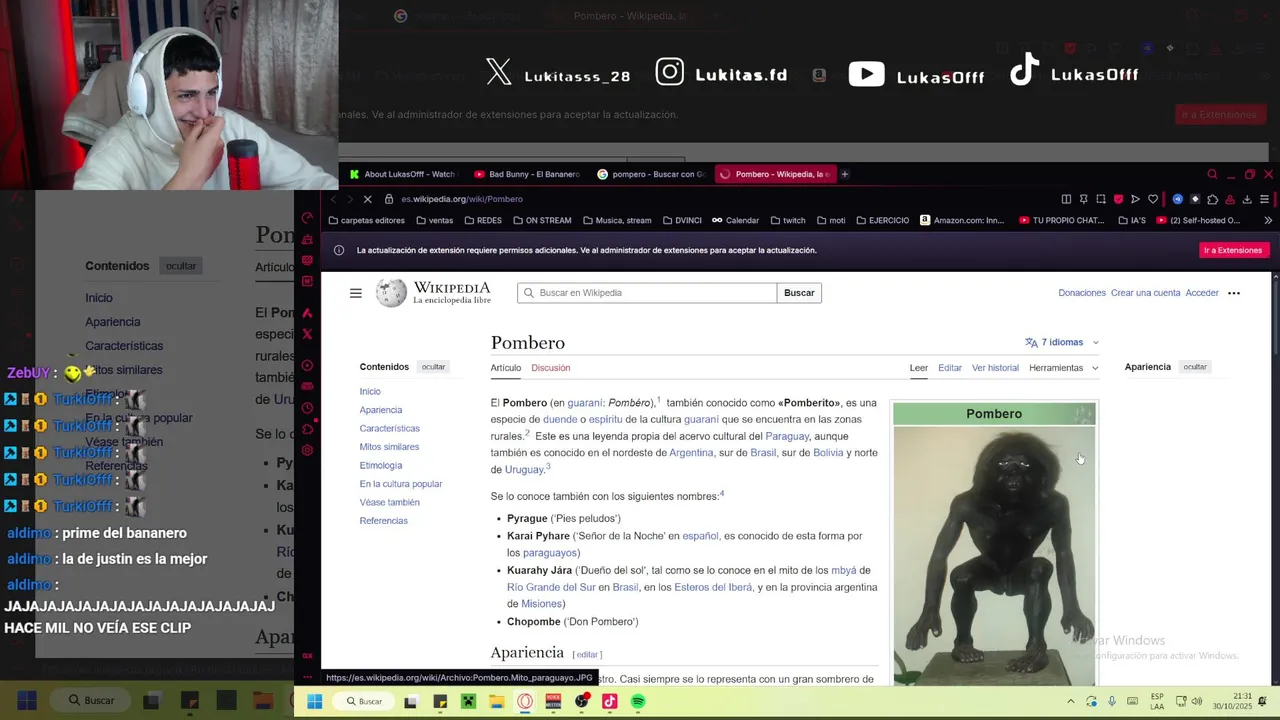This screenshot has height=720, width=1280.
Task: Click the snapshot camera icon in the address bar
Action: [1101, 199]
